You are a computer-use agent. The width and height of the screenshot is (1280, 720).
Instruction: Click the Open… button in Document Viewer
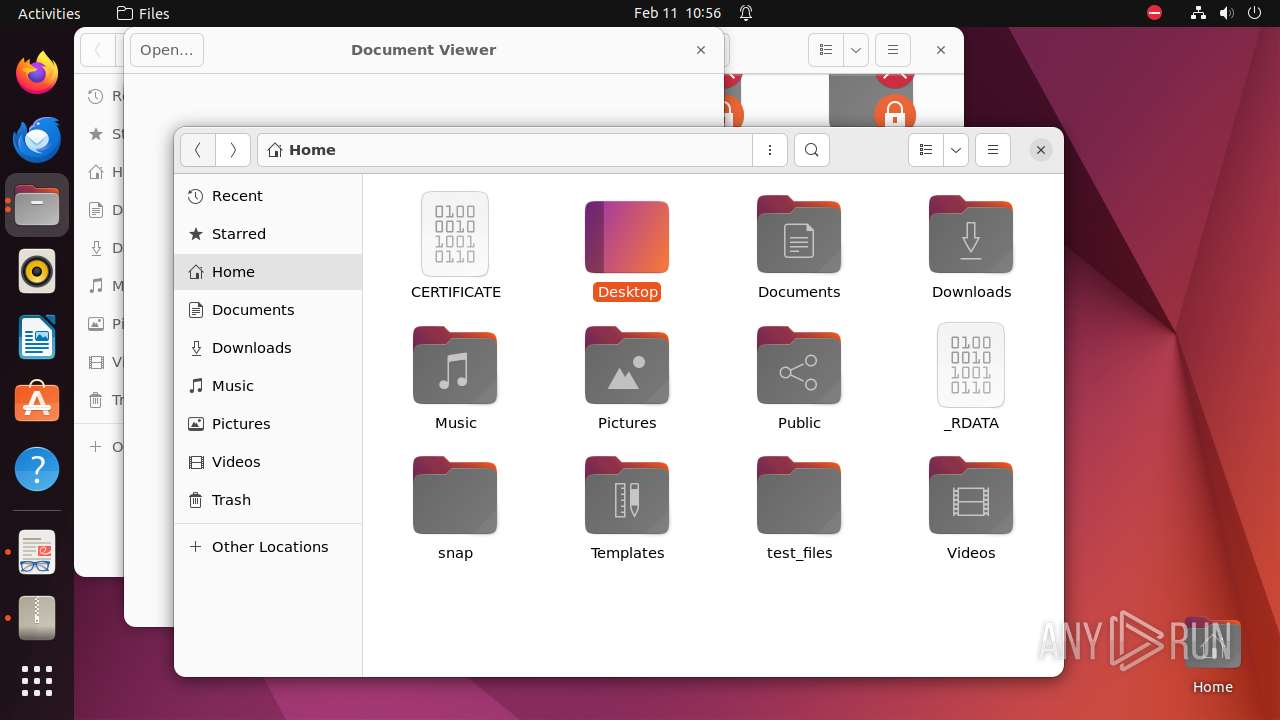click(x=167, y=50)
